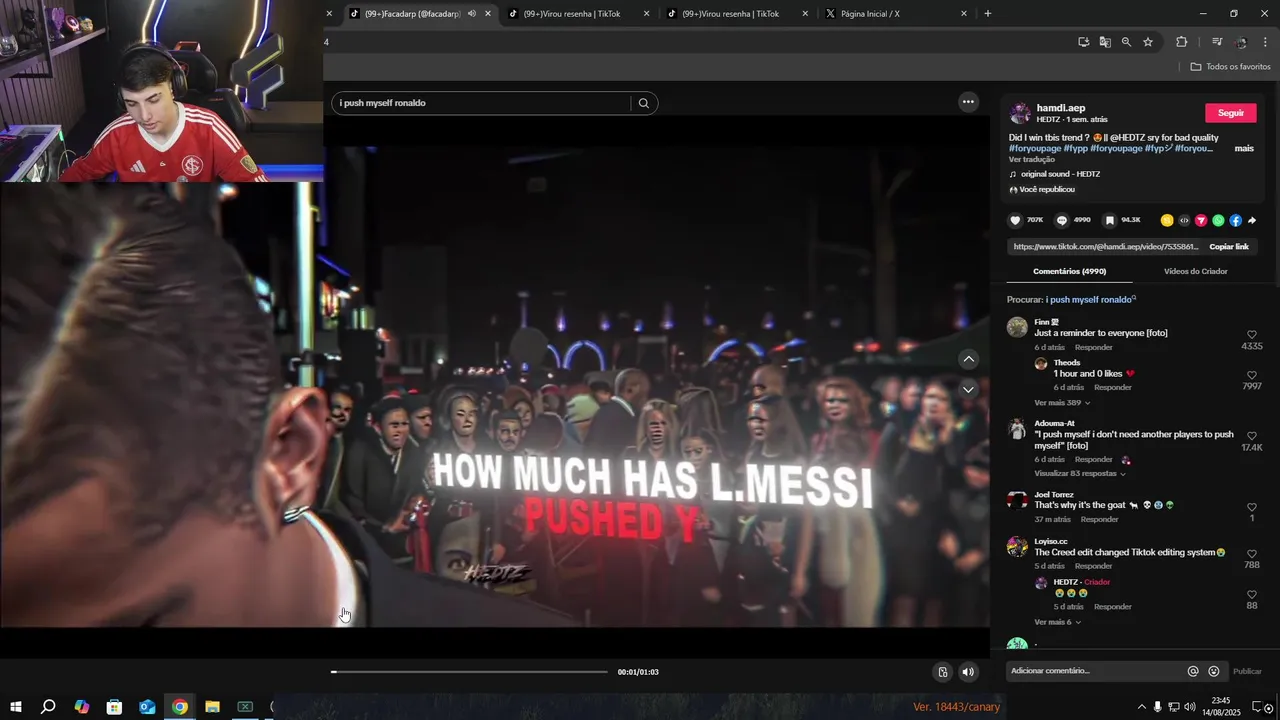Go to the previous video with up chevron
The width and height of the screenshot is (1280, 720).
pos(968,359)
